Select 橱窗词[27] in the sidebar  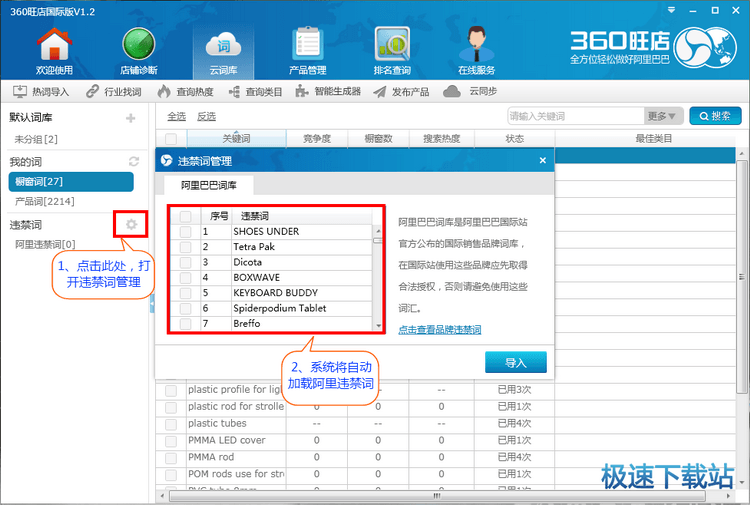point(71,182)
